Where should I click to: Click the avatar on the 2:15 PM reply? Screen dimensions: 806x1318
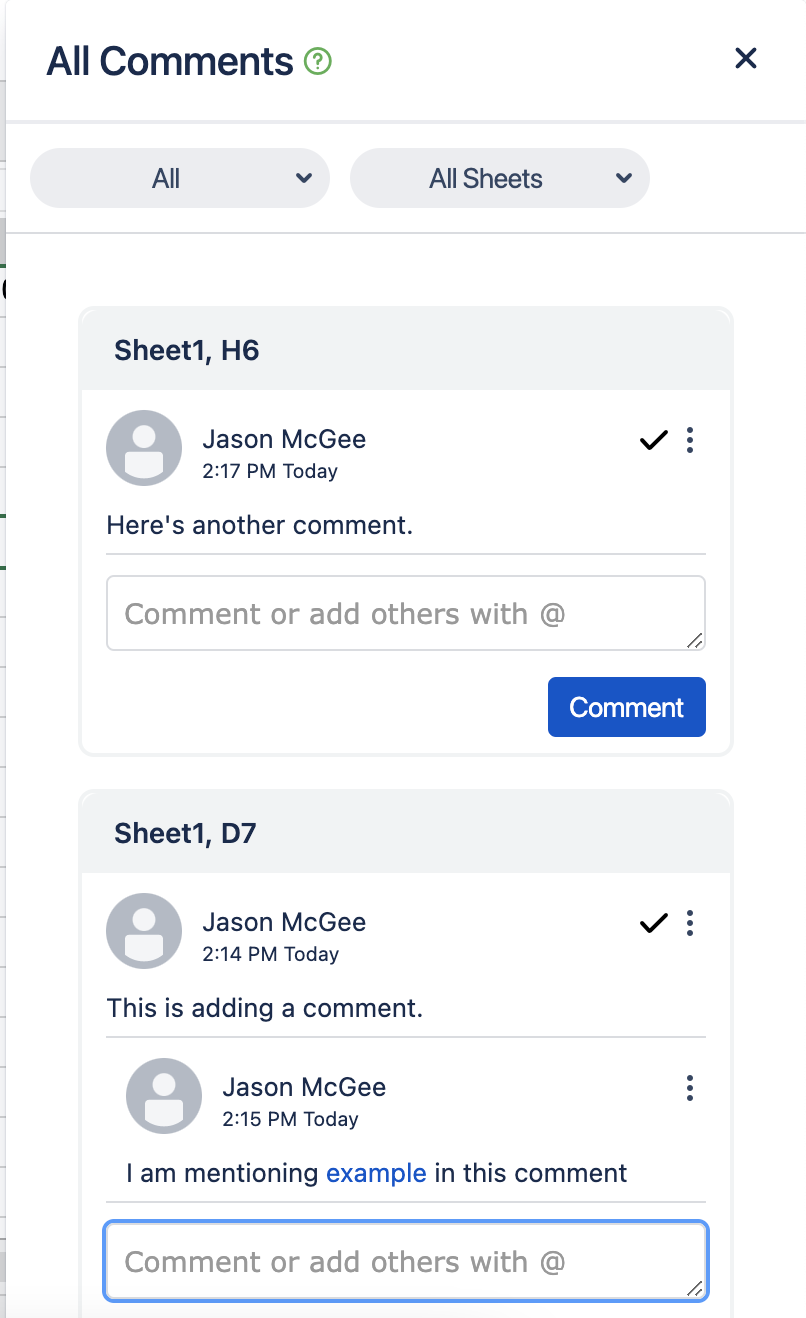tap(164, 1096)
